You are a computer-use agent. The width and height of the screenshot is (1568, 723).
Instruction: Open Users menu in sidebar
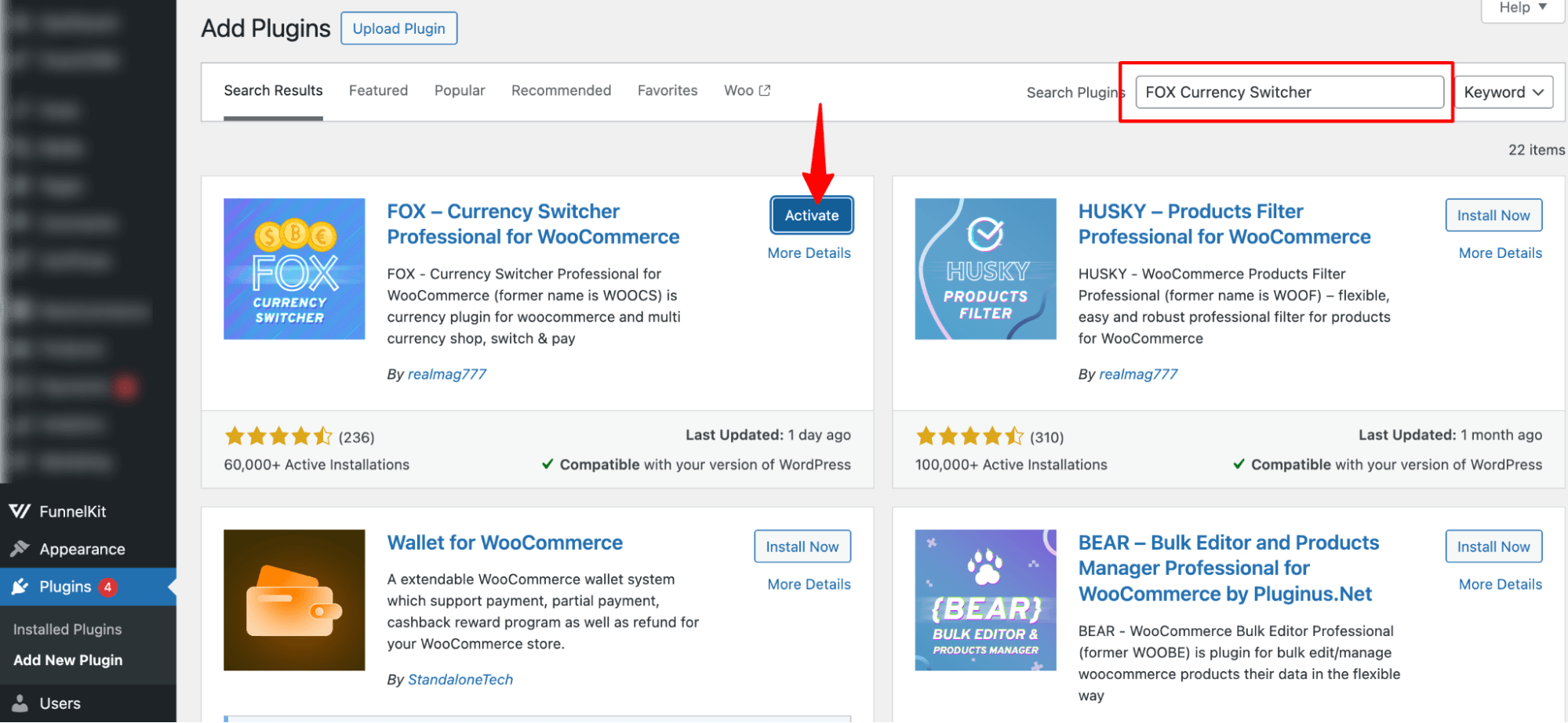click(88, 703)
